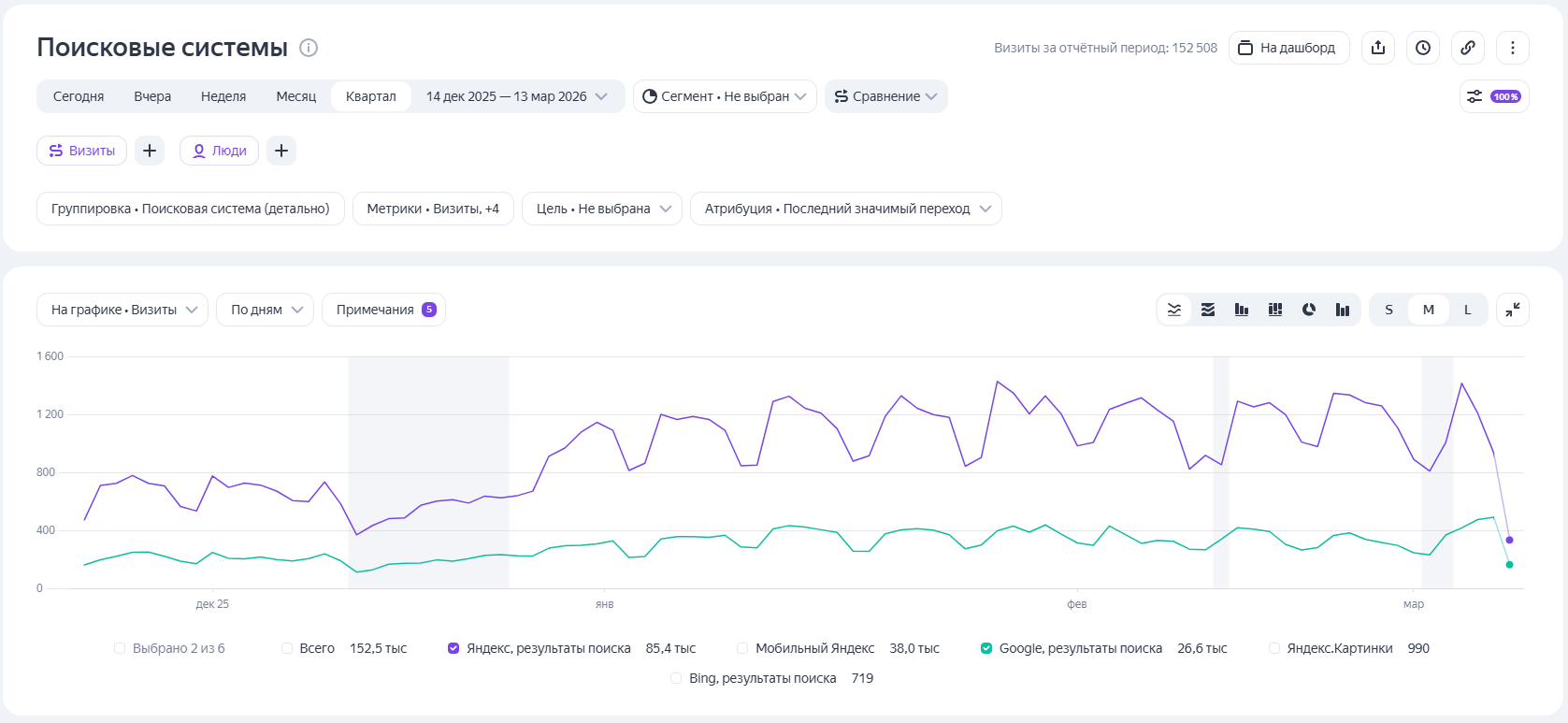
Task: Open the data accuracy 100% settings
Action: (x=1494, y=96)
